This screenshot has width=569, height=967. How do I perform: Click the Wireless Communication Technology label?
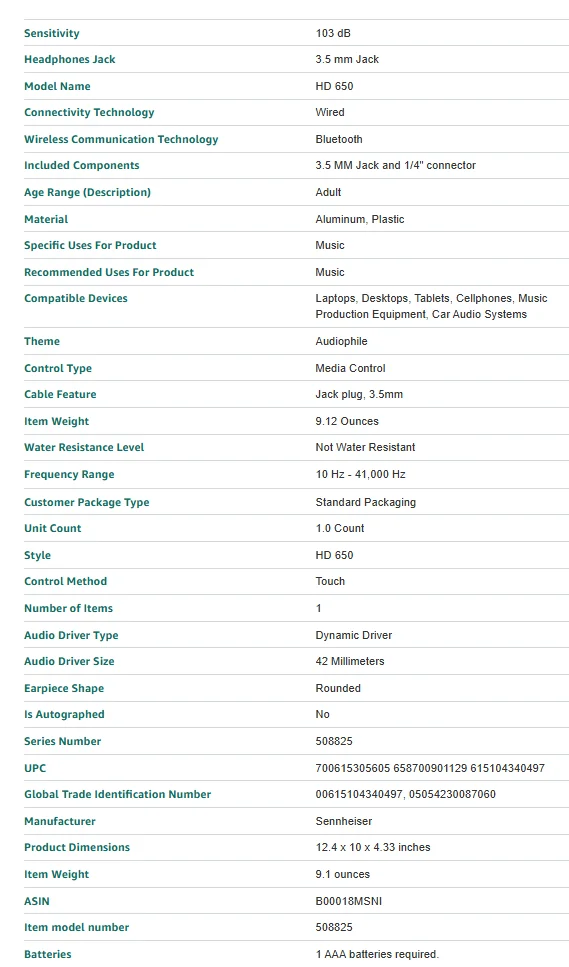121,139
